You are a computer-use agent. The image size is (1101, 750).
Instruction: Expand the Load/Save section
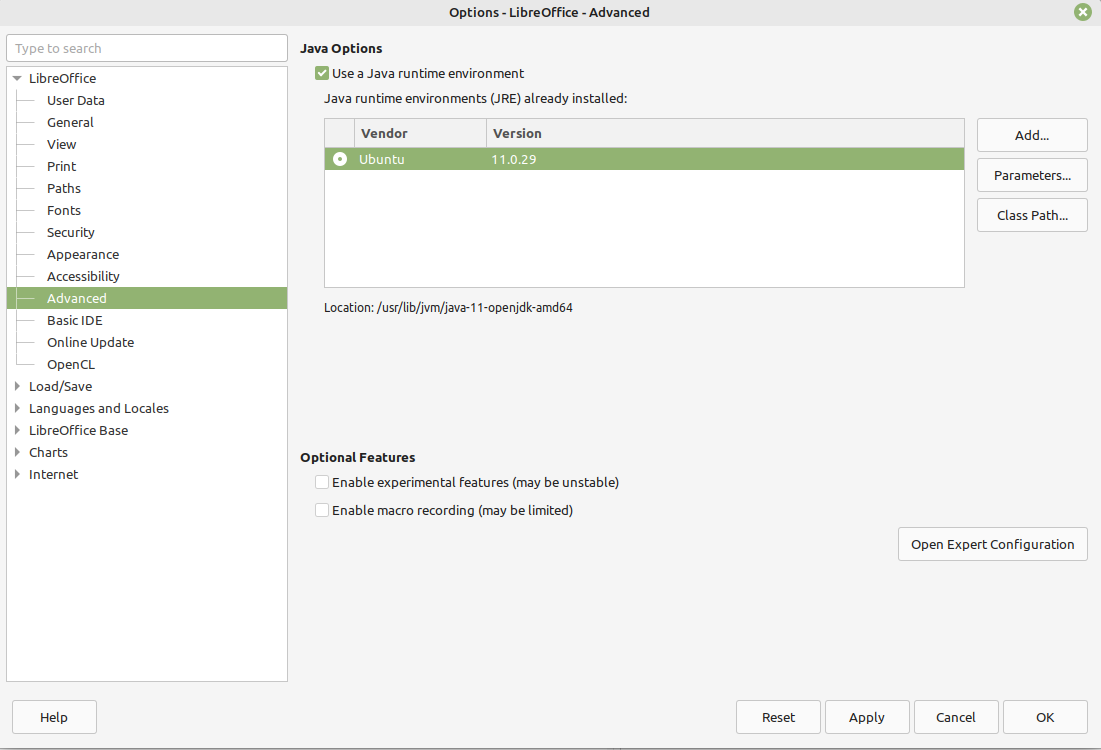click(17, 386)
